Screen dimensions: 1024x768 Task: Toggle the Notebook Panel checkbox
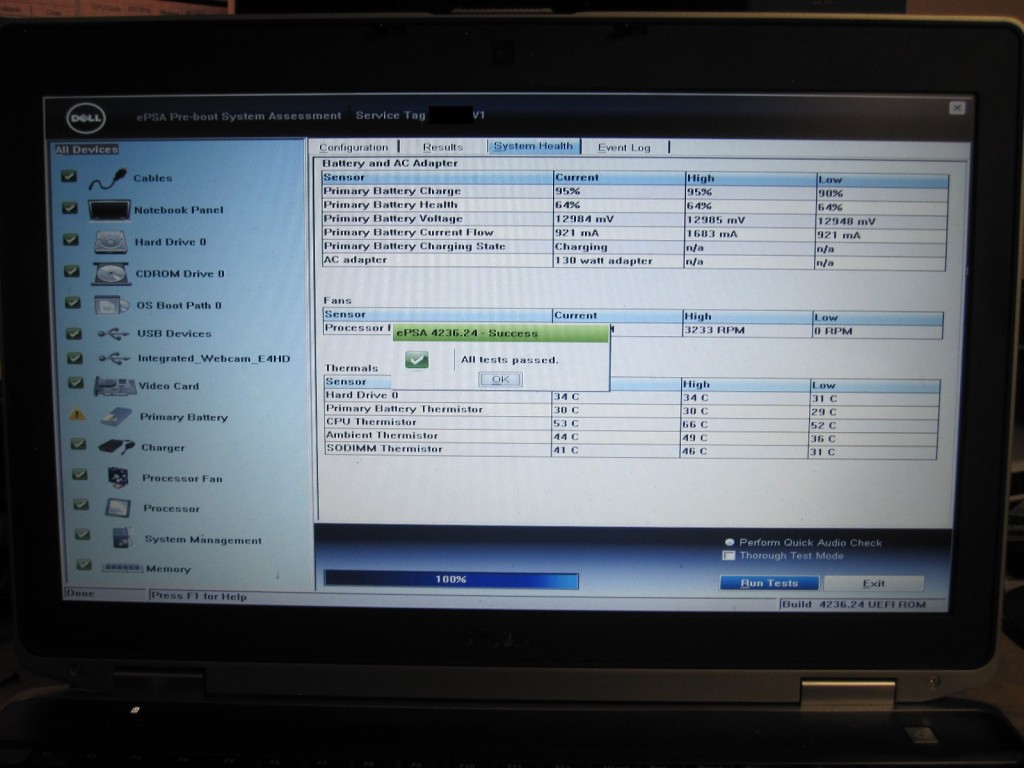[70, 208]
